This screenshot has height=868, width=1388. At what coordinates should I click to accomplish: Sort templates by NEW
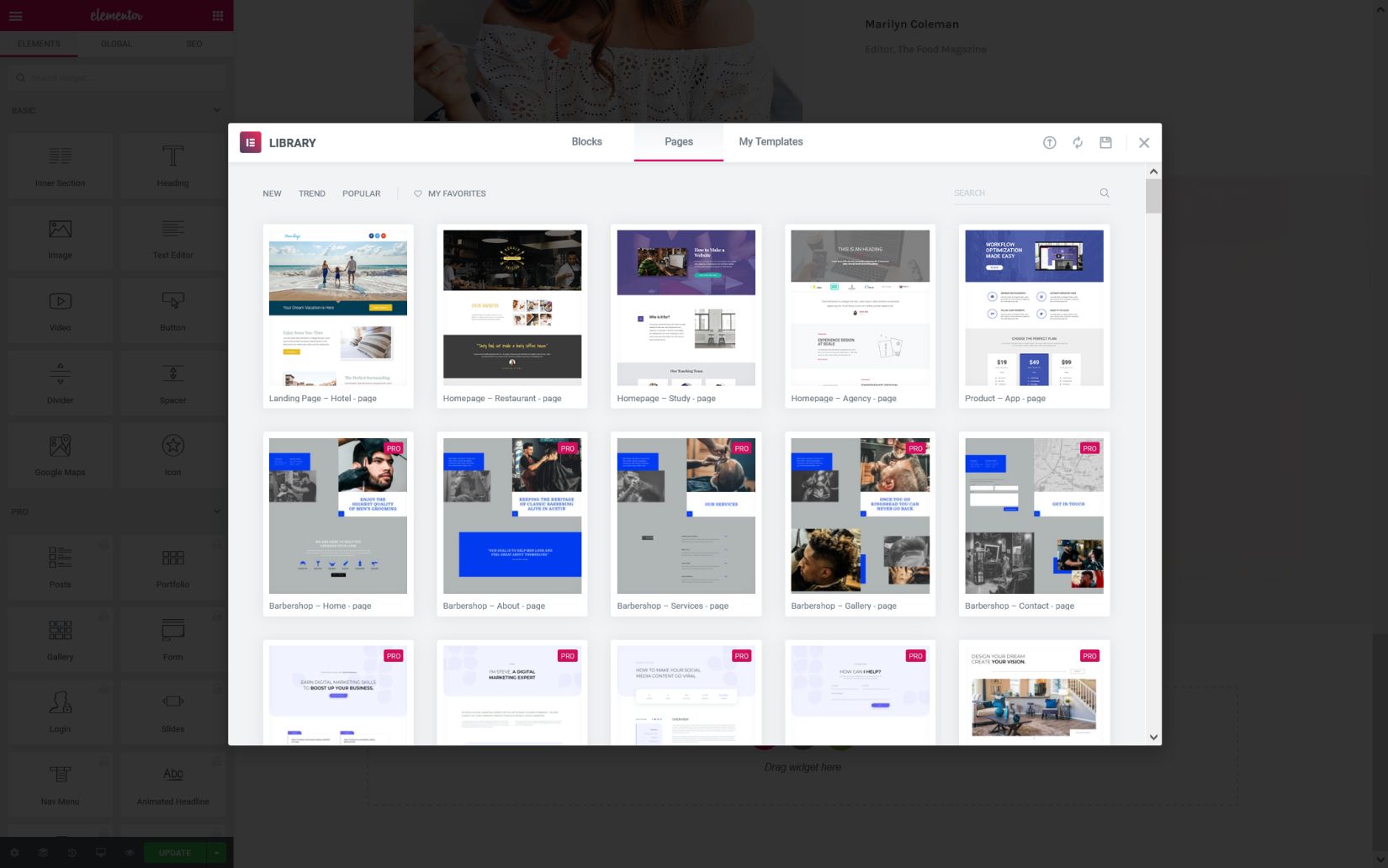[272, 193]
